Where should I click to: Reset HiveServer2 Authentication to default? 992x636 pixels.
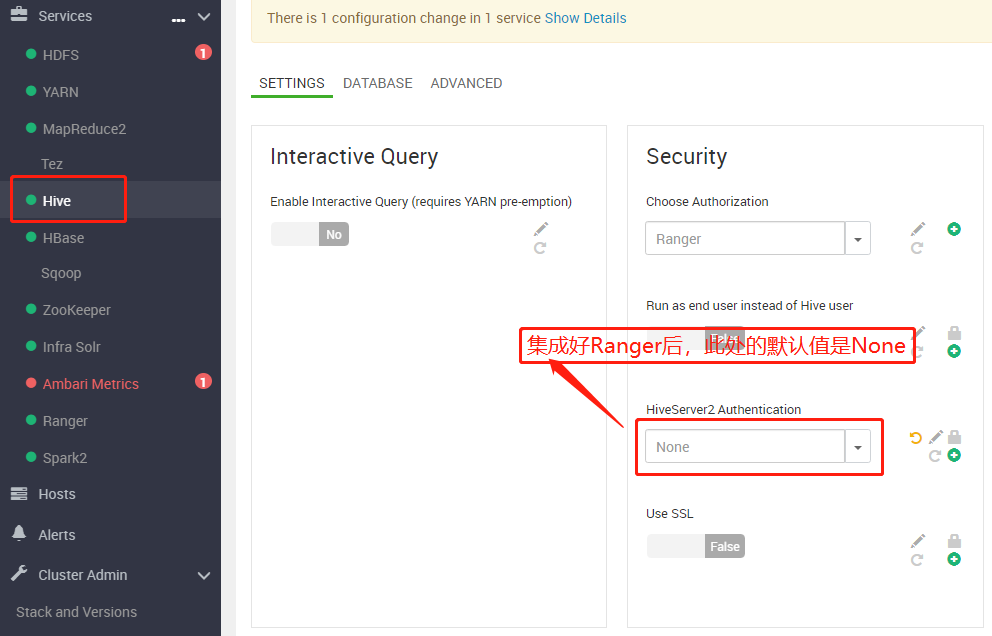(x=935, y=456)
